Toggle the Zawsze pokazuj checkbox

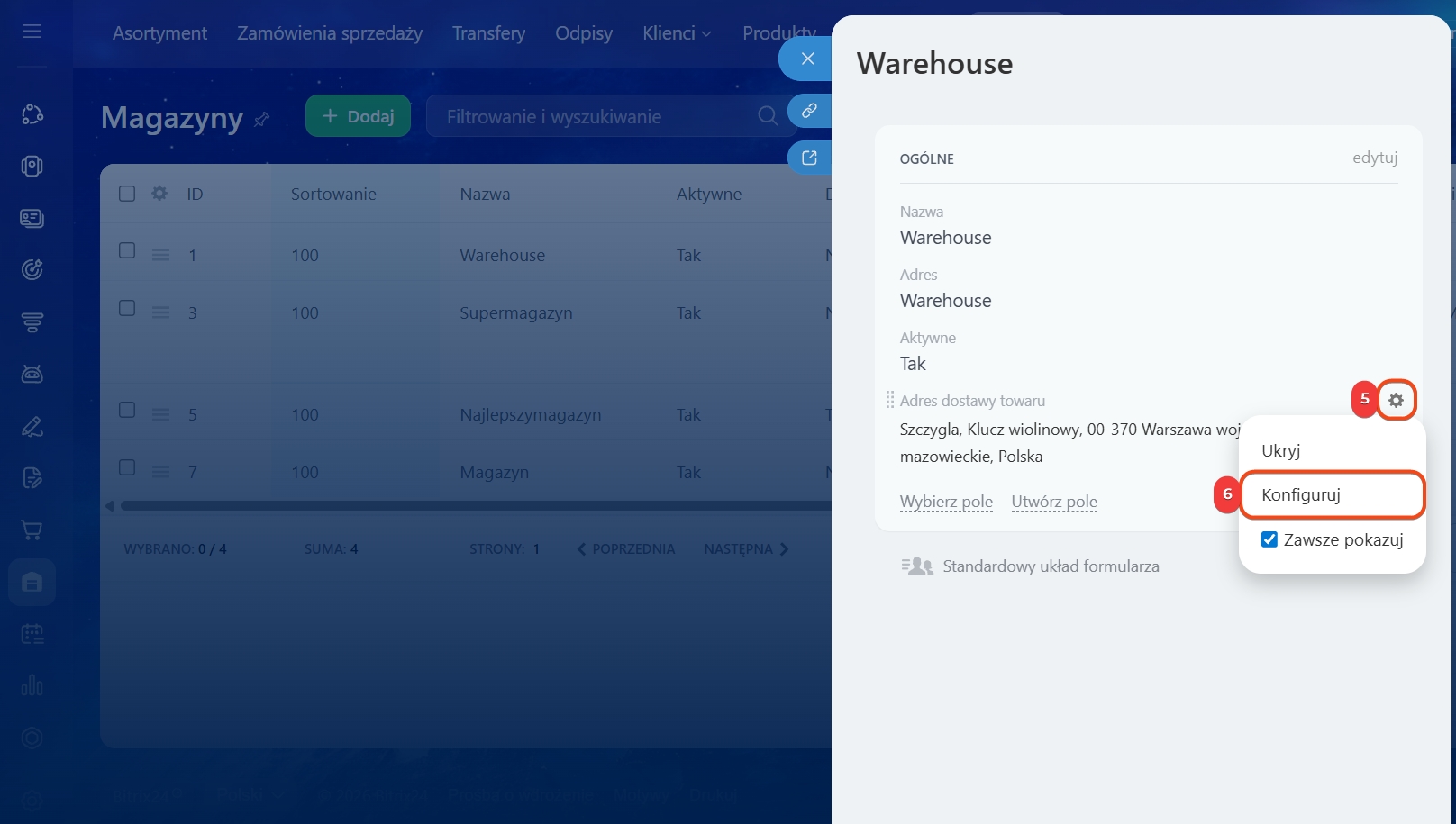(1269, 539)
